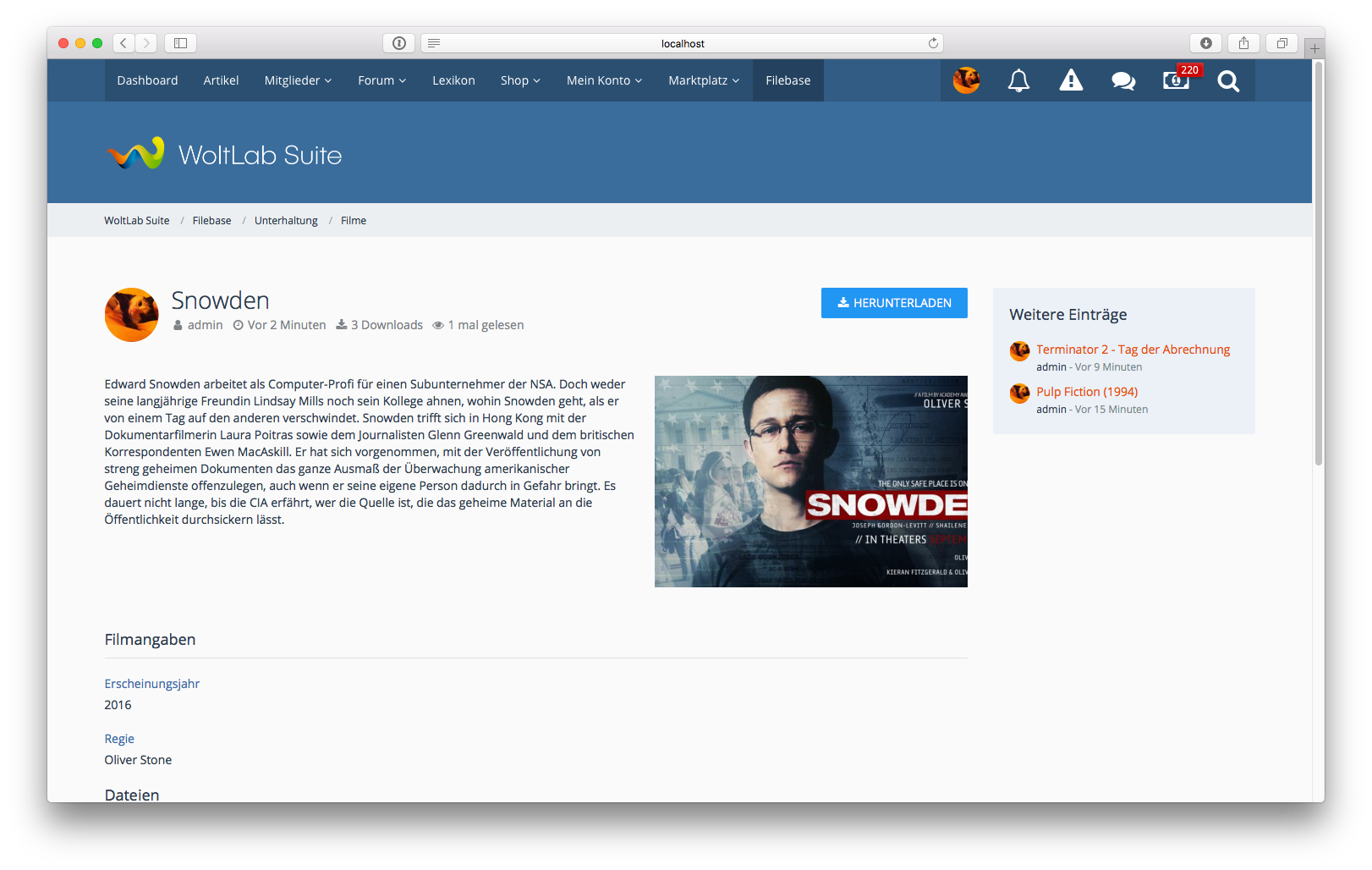
Task: Open the icon with 220 badge
Action: point(1176,80)
